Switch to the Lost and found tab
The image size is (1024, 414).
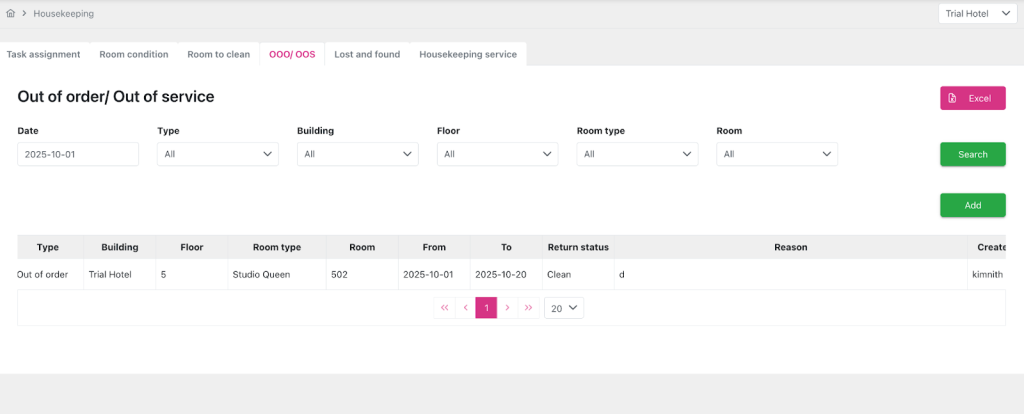[365, 54]
